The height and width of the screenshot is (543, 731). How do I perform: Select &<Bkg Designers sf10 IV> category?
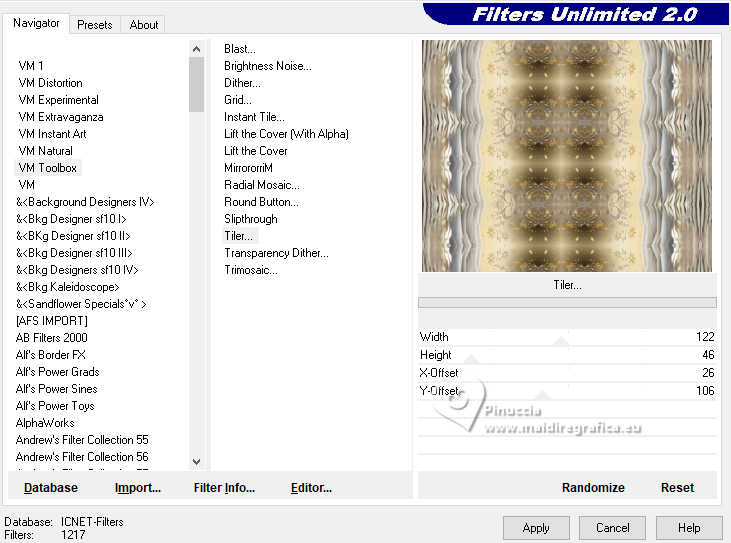(x=77, y=270)
